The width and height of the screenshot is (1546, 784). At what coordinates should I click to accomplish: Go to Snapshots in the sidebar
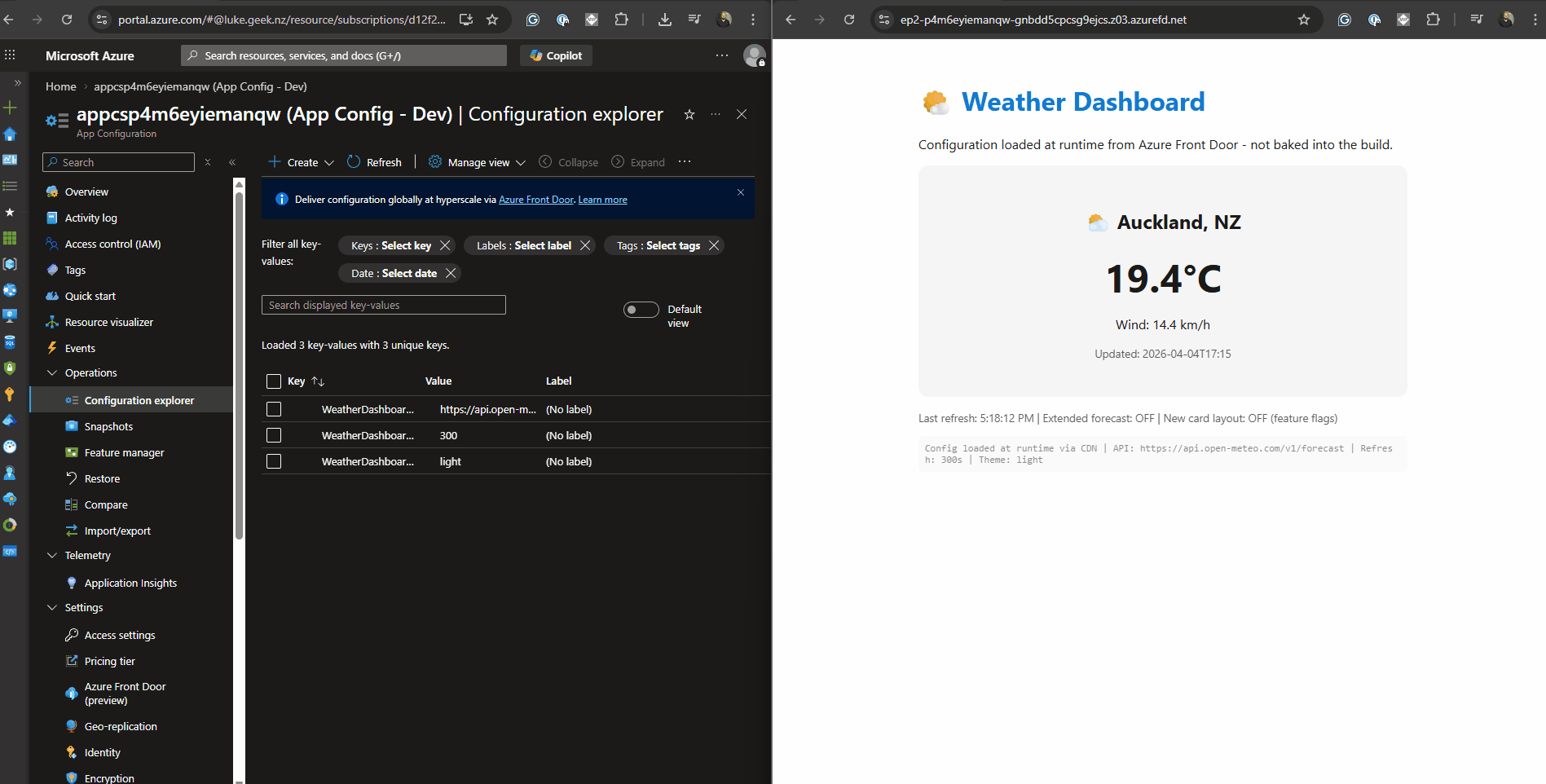pyautogui.click(x=108, y=427)
